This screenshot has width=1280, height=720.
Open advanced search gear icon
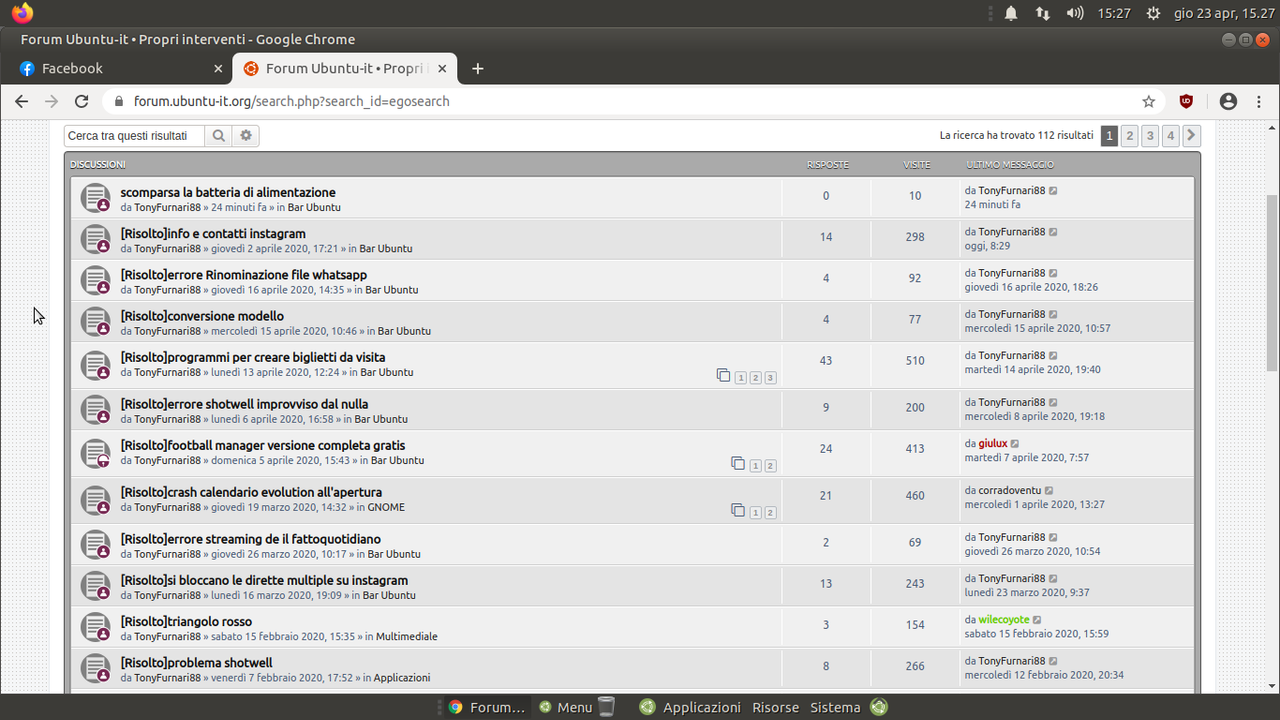[246, 136]
